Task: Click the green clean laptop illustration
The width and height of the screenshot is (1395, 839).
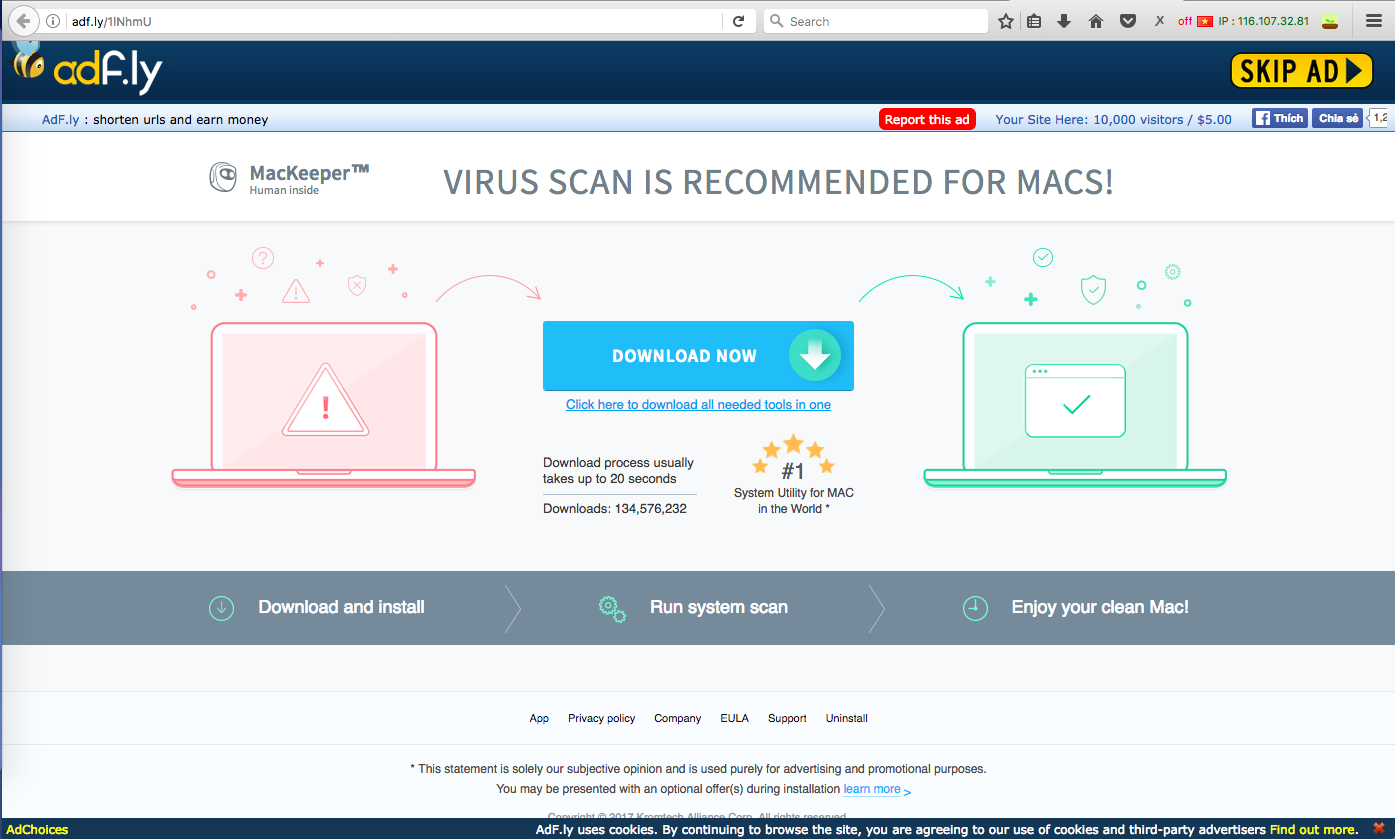Action: coord(1075,404)
